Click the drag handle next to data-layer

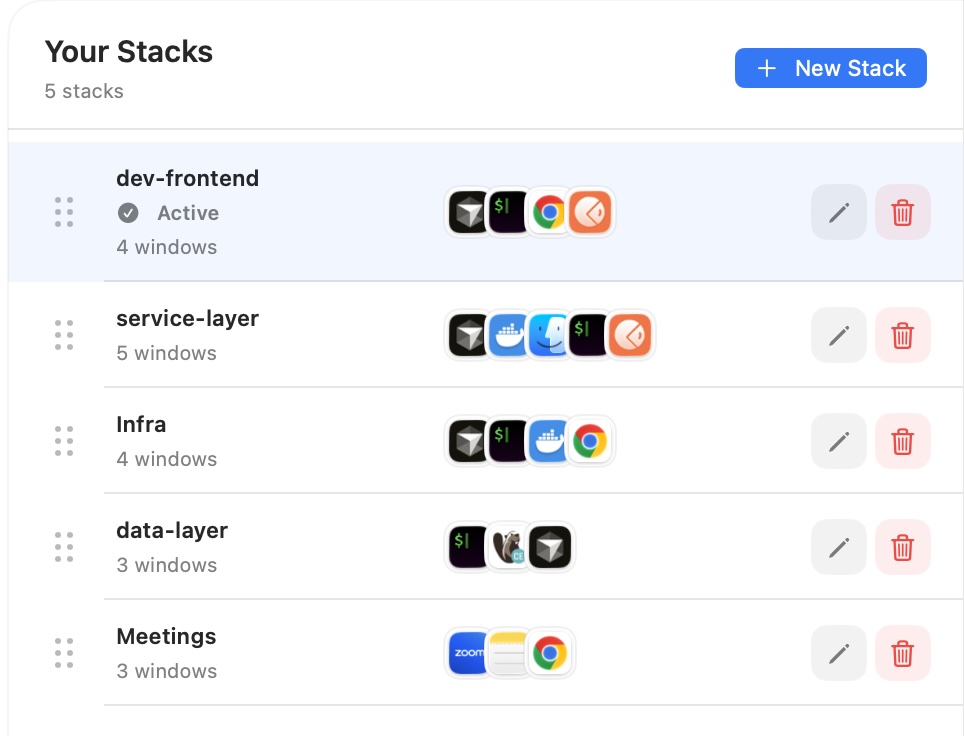[x=64, y=547]
